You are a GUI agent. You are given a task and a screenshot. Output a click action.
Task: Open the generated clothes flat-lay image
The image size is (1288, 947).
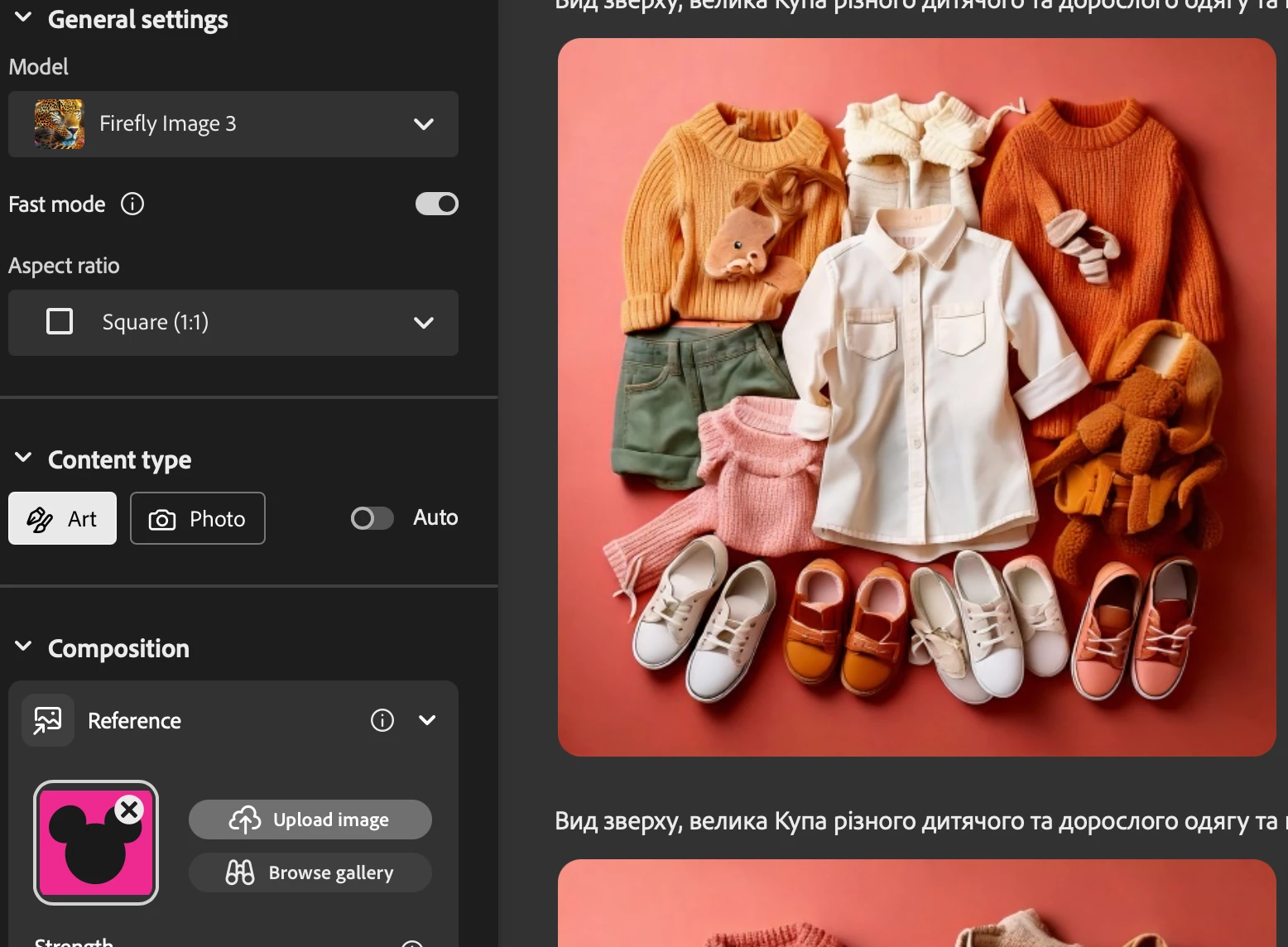pyautogui.click(x=917, y=397)
